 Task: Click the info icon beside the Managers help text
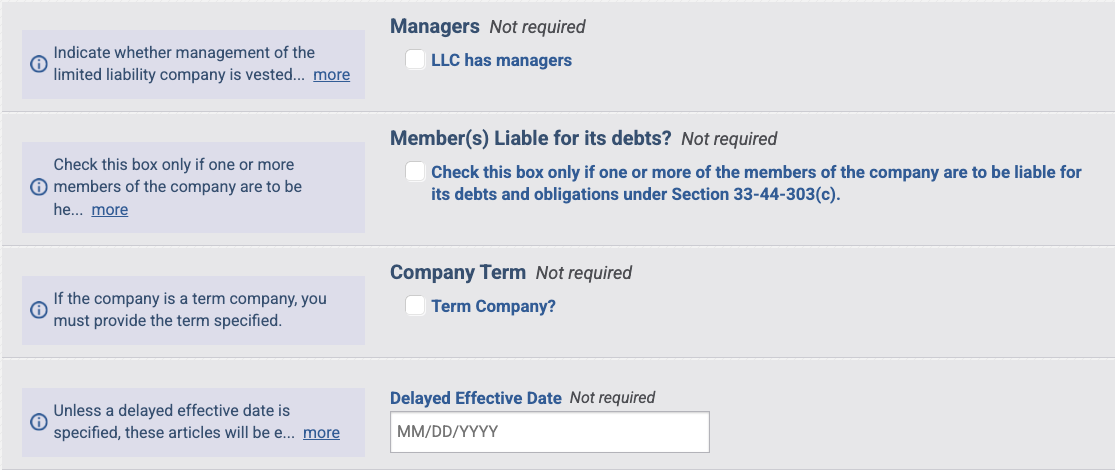pyautogui.click(x=38, y=64)
